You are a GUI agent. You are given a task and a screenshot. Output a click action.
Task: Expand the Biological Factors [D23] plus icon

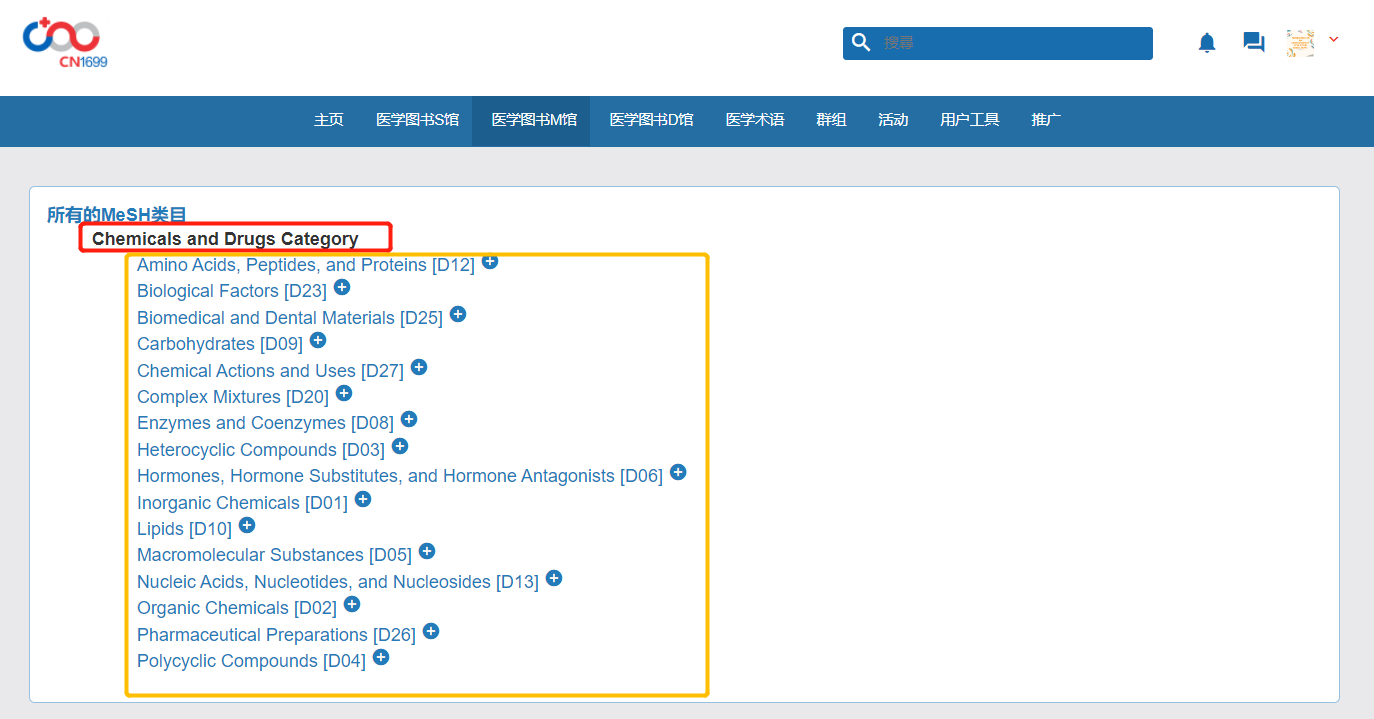342,287
